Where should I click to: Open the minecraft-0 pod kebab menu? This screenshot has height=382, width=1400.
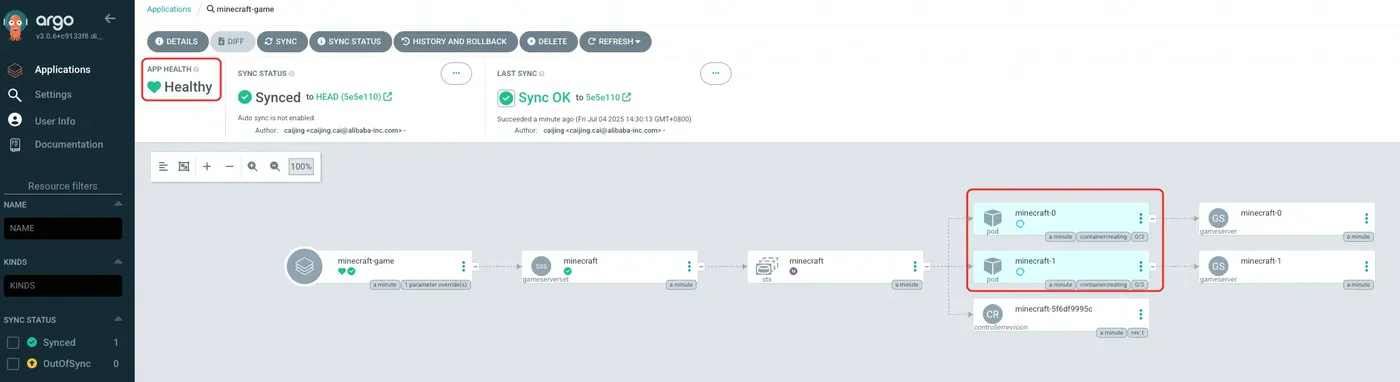pyautogui.click(x=1141, y=218)
